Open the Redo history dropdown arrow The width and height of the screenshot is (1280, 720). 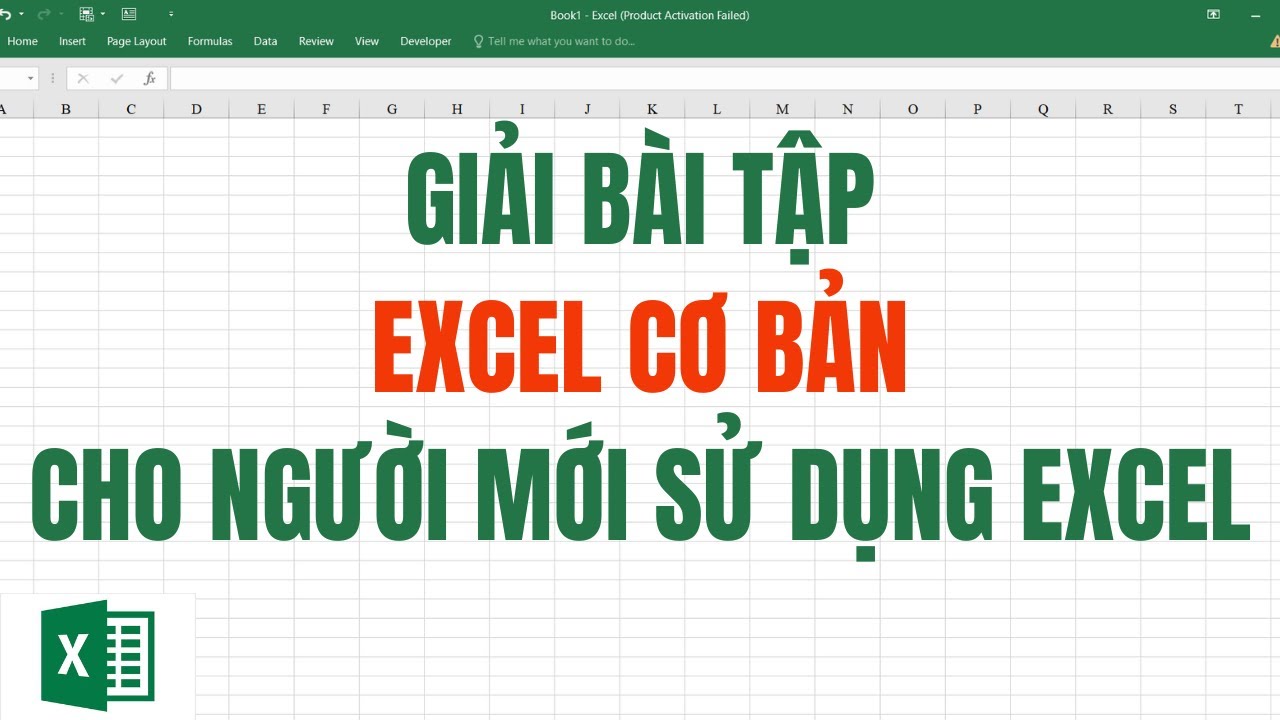pyautogui.click(x=61, y=15)
